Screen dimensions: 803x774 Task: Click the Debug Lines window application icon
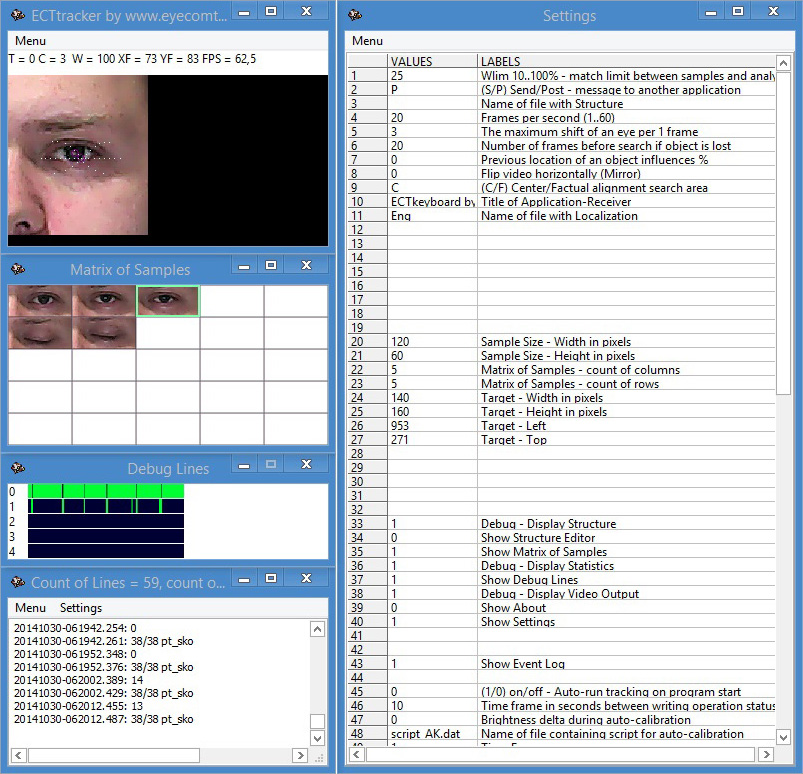pos(18,464)
